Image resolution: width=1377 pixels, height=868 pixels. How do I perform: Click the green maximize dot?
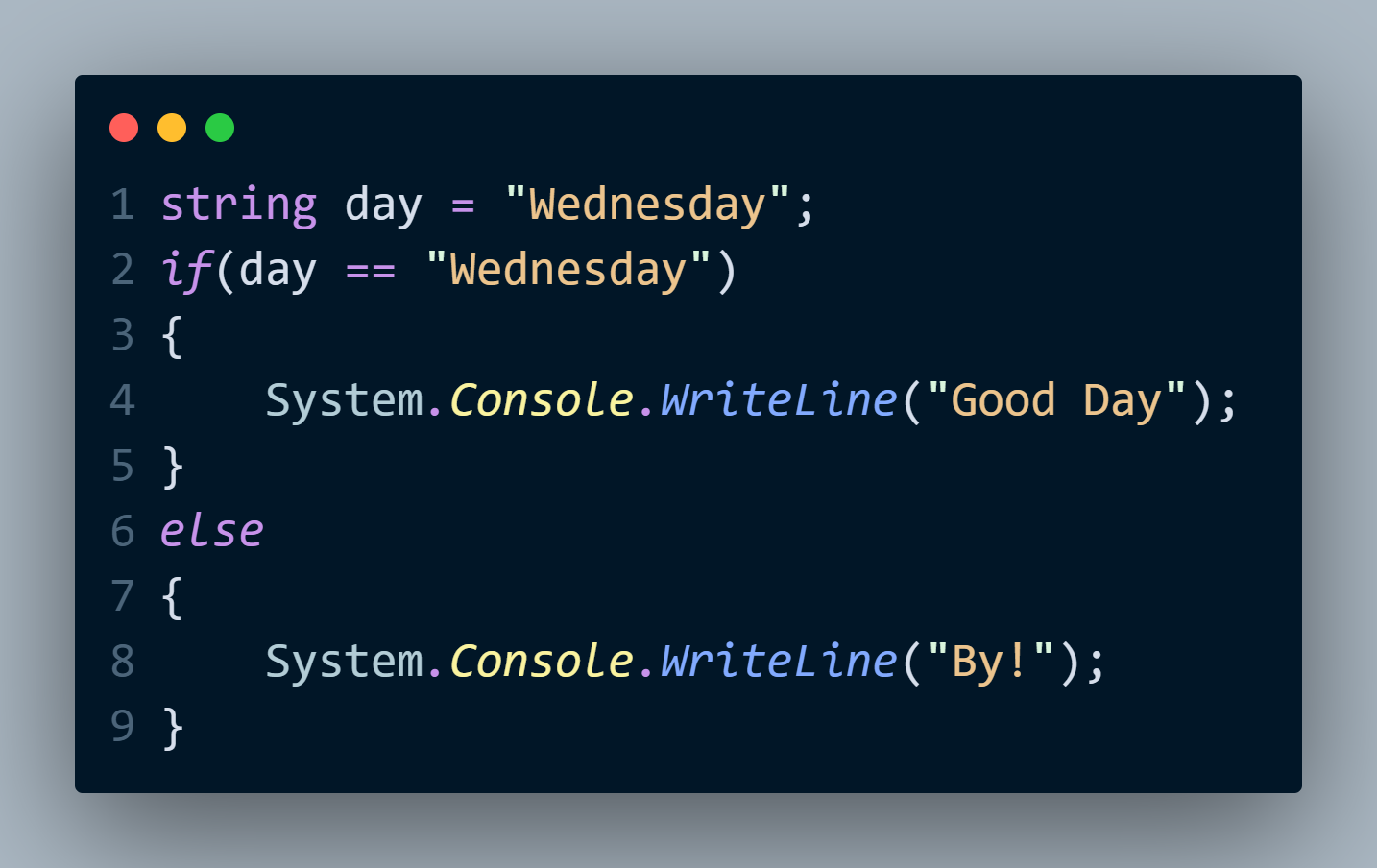click(220, 128)
